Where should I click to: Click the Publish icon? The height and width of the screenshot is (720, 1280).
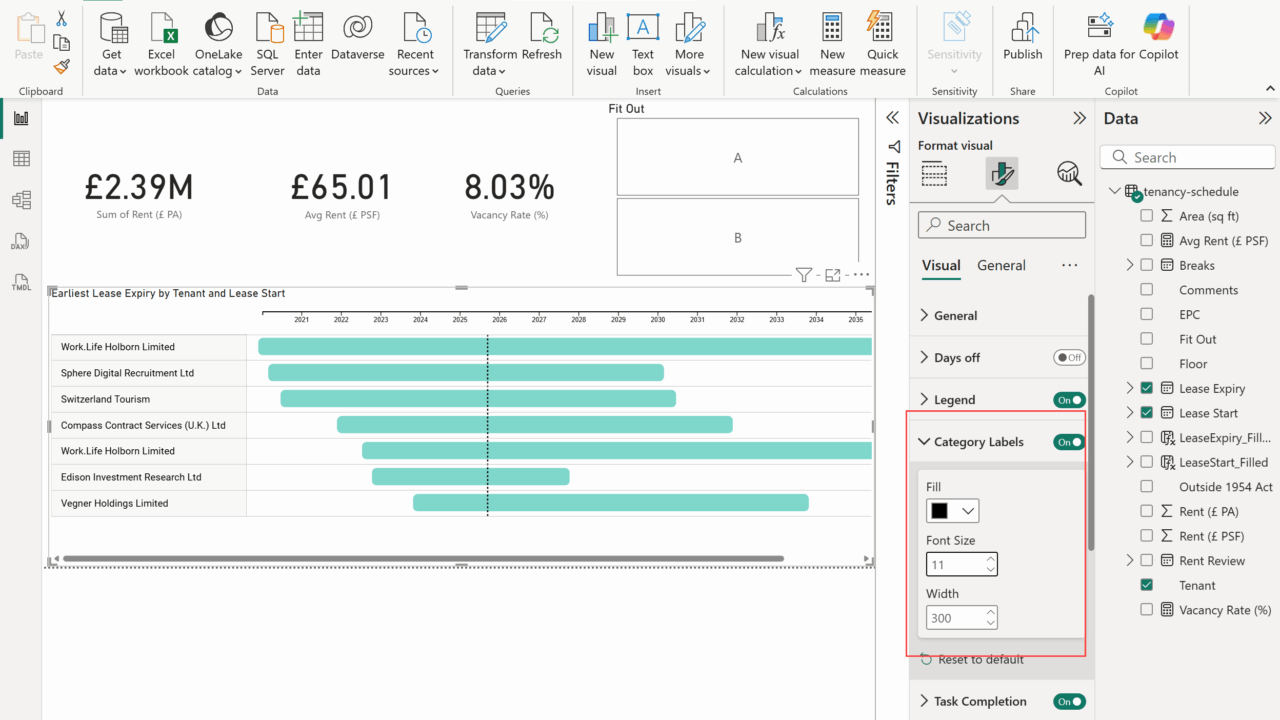(x=1022, y=44)
